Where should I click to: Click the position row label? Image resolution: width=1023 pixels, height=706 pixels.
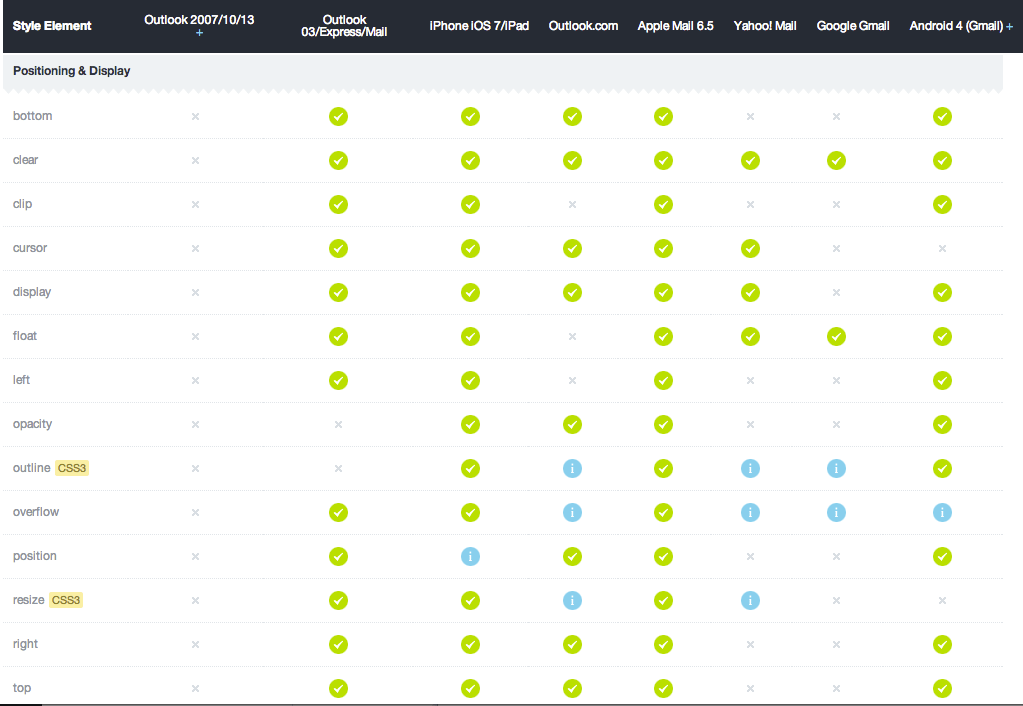pos(35,556)
